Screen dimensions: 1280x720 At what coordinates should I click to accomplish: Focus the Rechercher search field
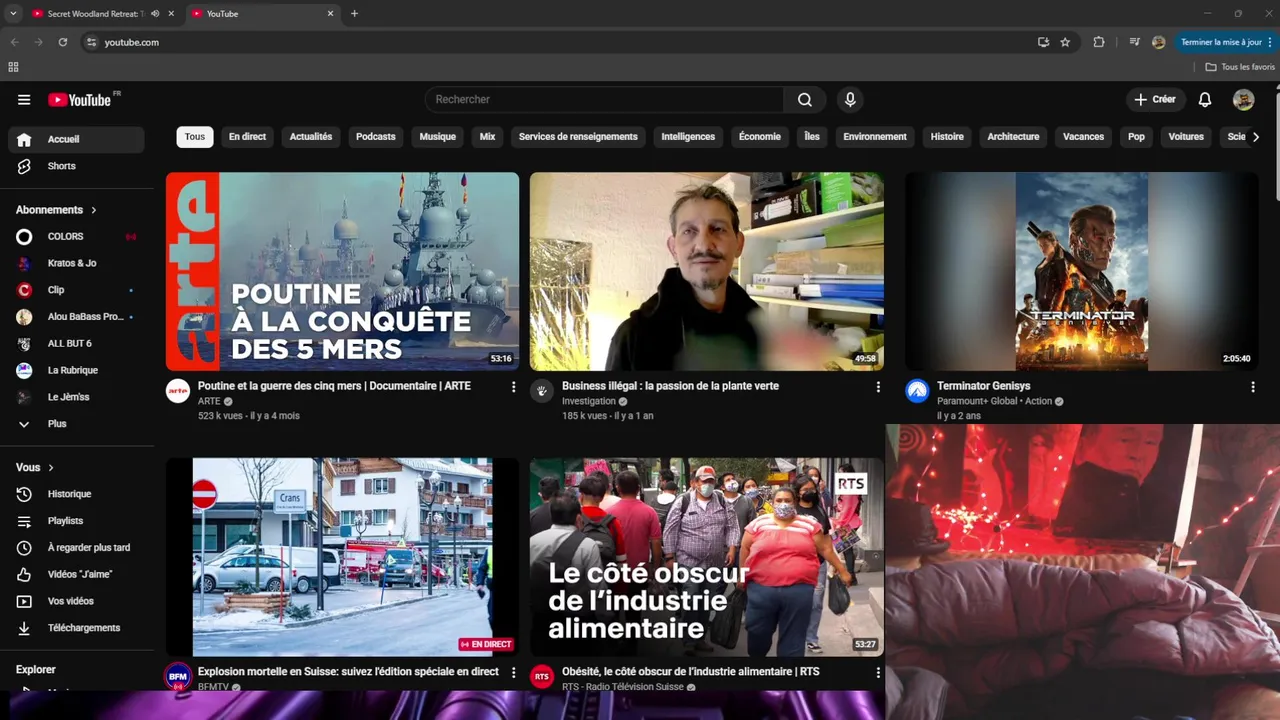point(605,99)
